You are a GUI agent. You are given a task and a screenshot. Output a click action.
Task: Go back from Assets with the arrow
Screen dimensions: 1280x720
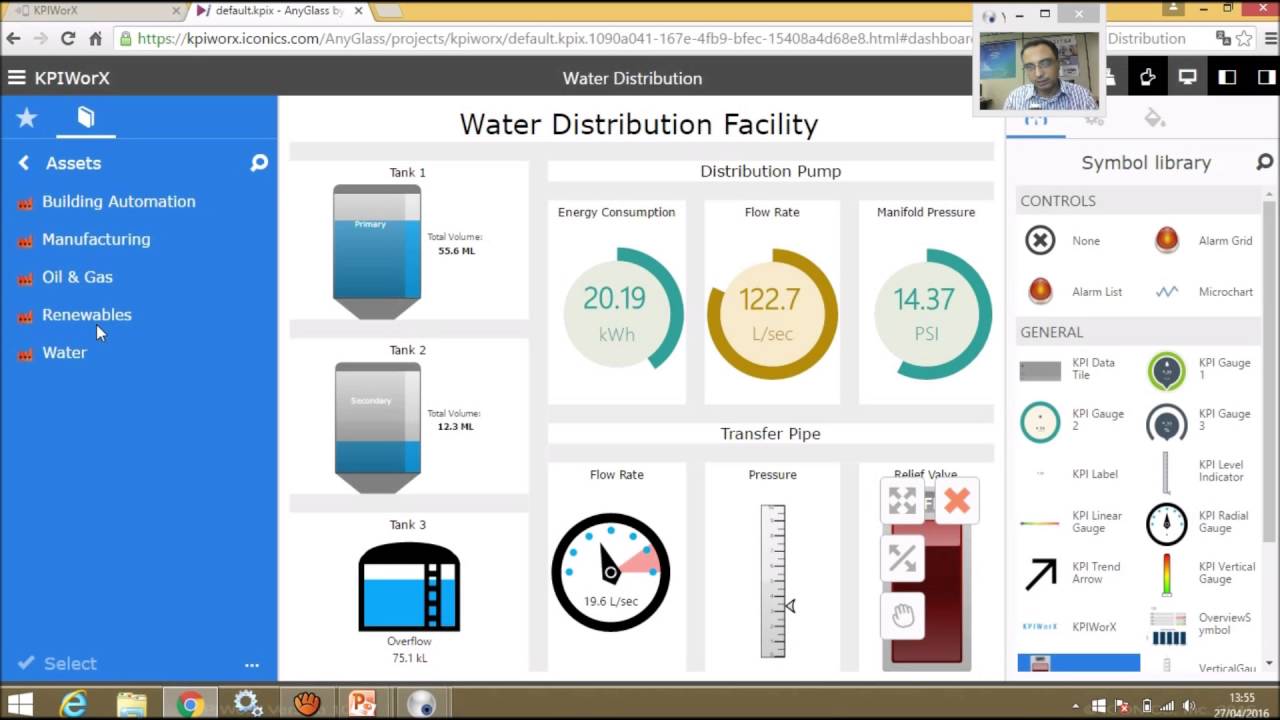(x=24, y=163)
